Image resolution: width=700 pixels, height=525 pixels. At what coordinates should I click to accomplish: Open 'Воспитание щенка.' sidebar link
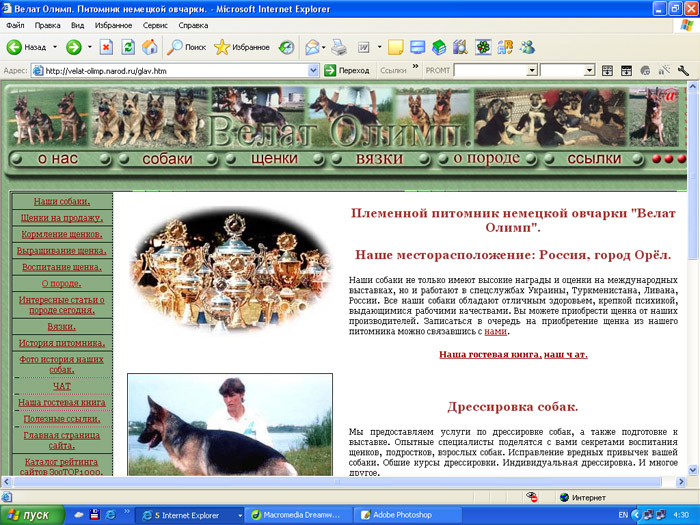(62, 267)
